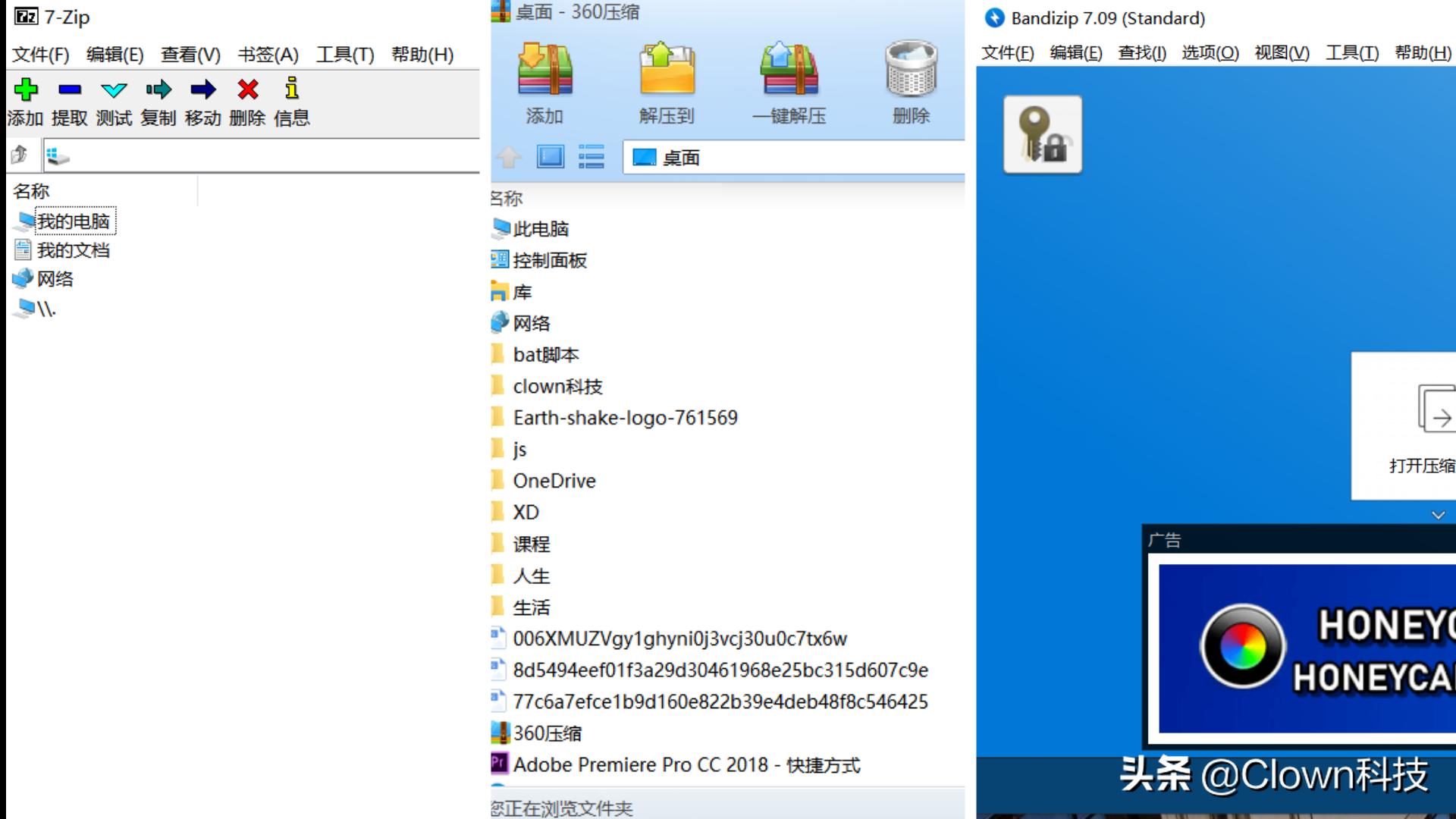Click the Move arrow icon in 7-Zip
Viewport: 1456px width, 819px height.
(202, 89)
